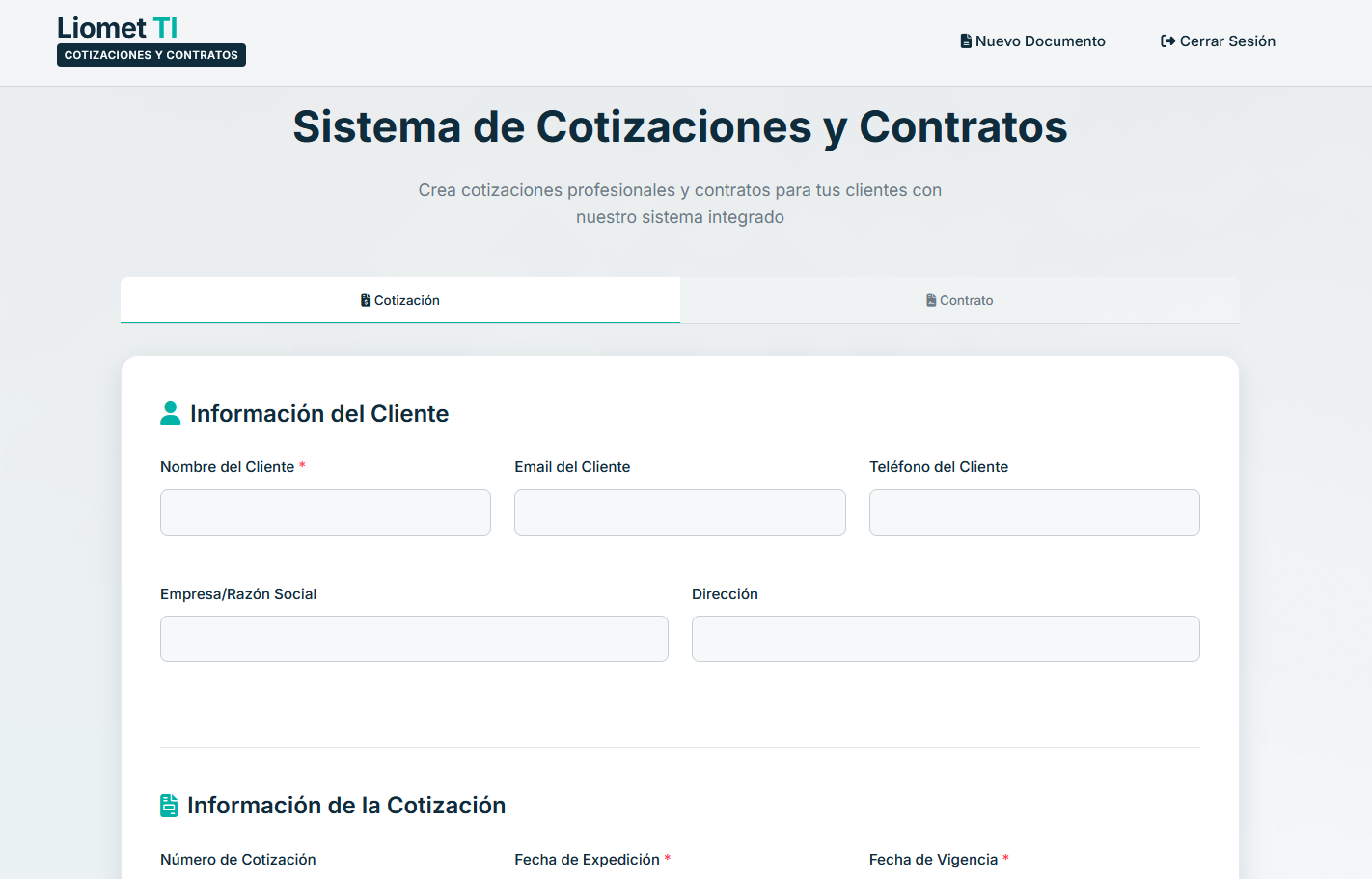Click the Empresa/Razón Social field
The width and height of the screenshot is (1372, 879).
click(x=414, y=639)
